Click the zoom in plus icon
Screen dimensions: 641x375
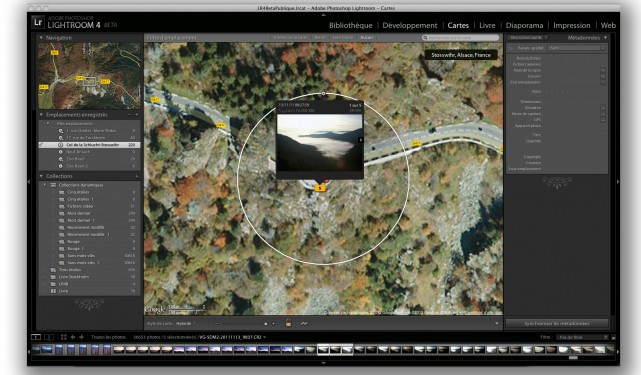pyautogui.click(x=273, y=323)
